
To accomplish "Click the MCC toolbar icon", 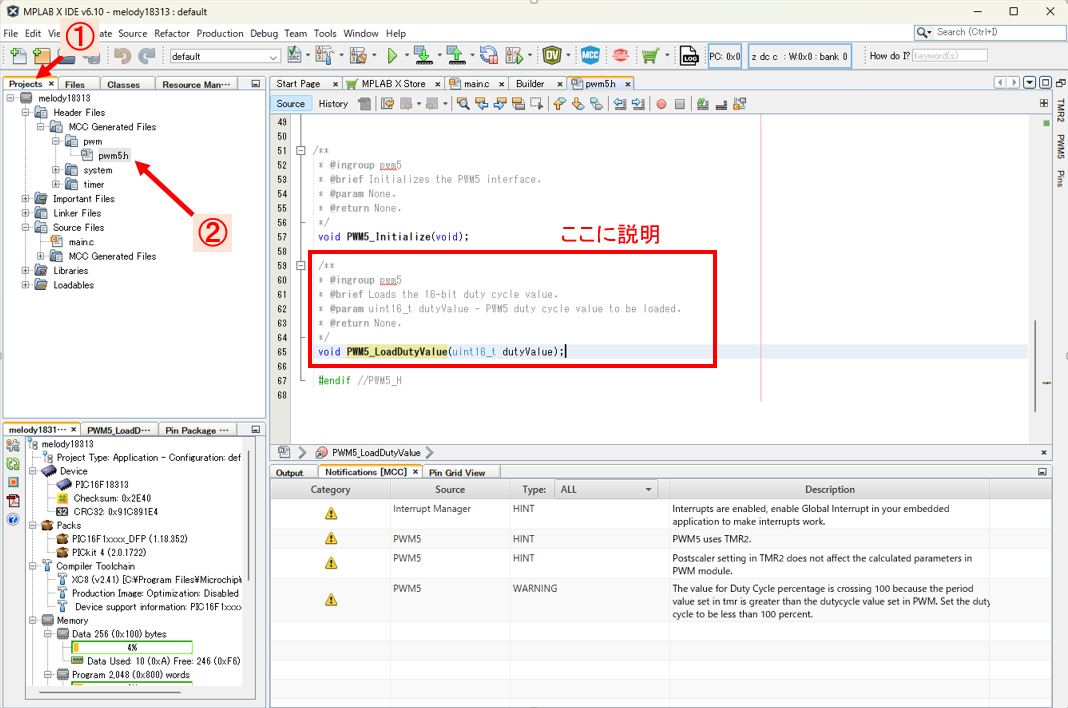I will 590,56.
